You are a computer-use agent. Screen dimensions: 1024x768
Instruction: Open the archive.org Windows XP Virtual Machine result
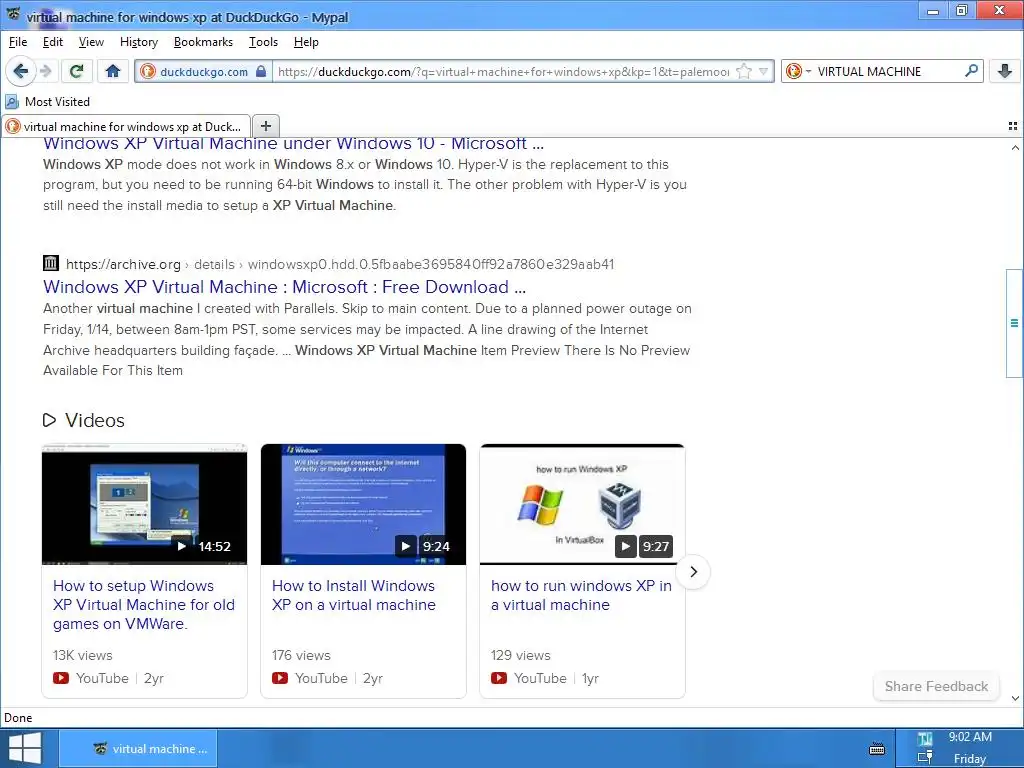coord(284,287)
